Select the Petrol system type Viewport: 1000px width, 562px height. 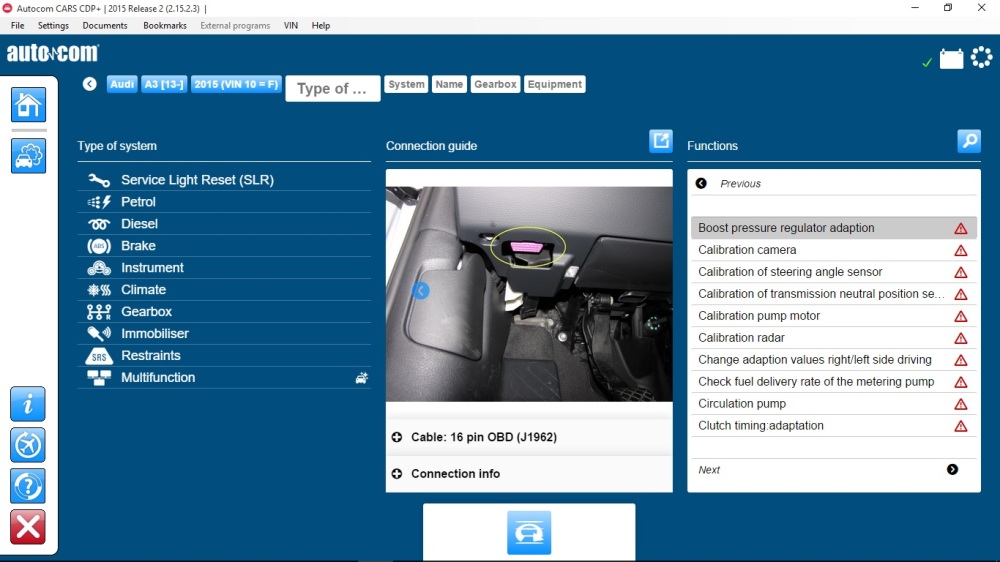(224, 202)
